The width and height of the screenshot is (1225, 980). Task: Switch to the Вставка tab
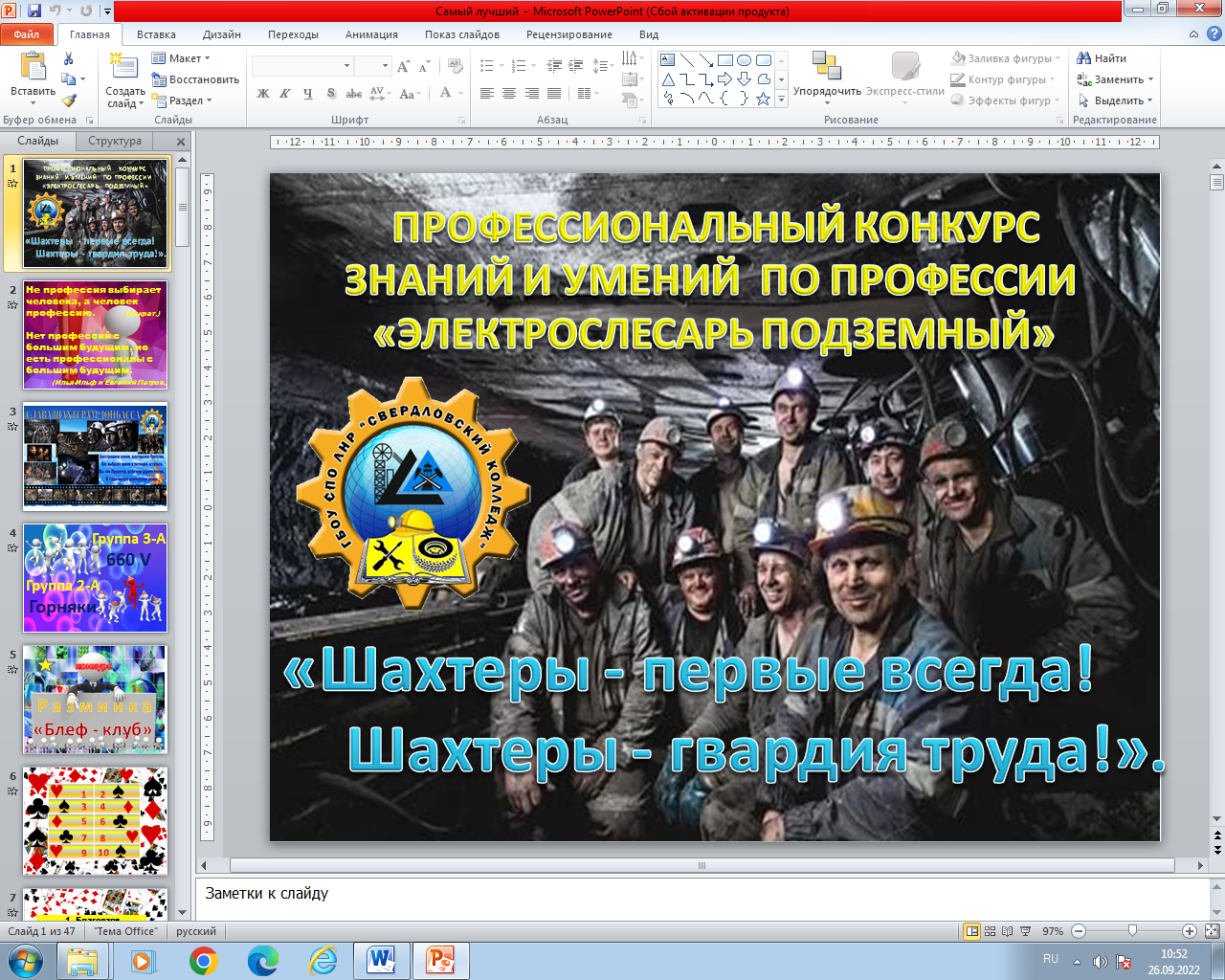[156, 34]
